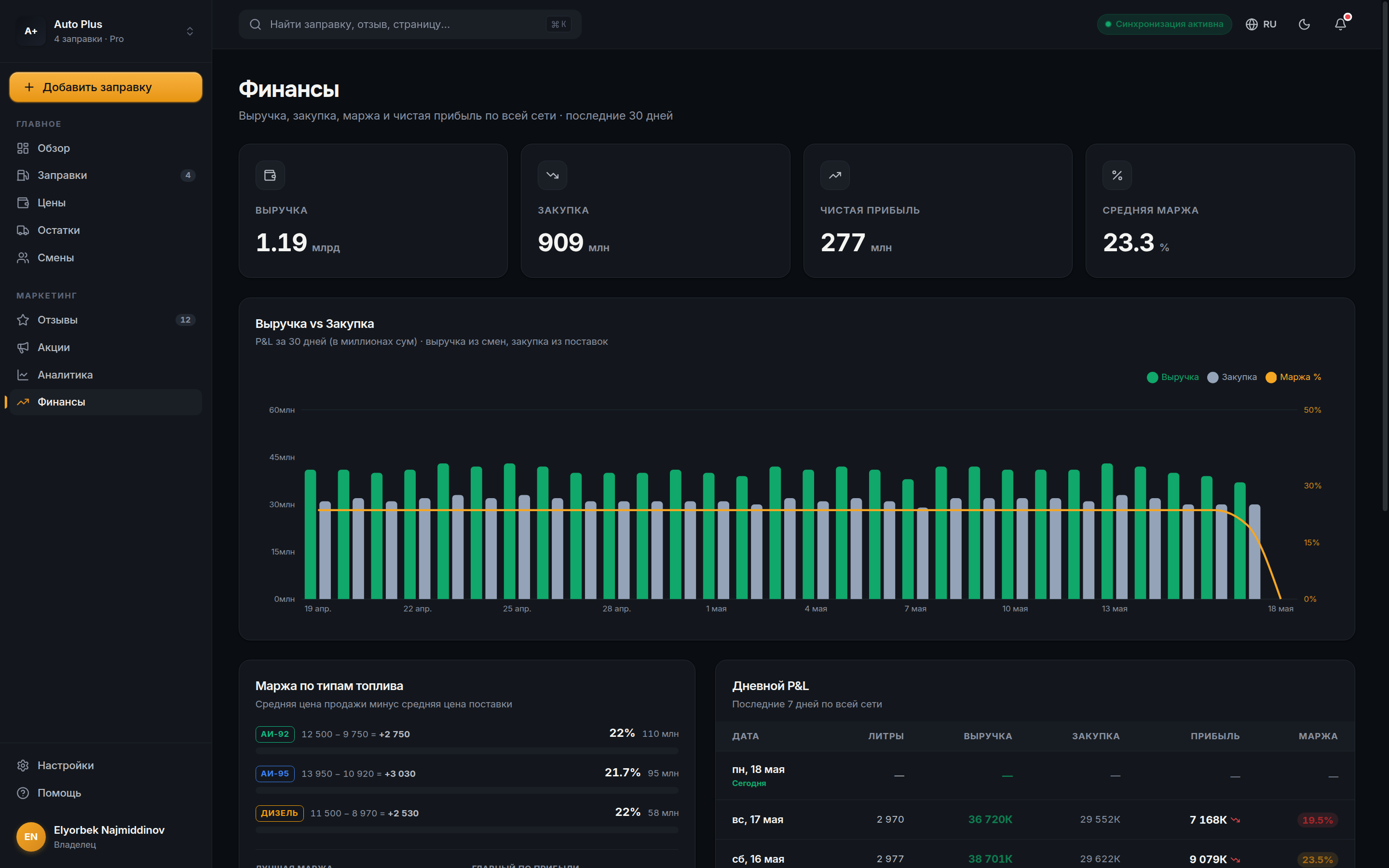
Task: Click Синхронизация активна status badge
Action: click(1164, 24)
